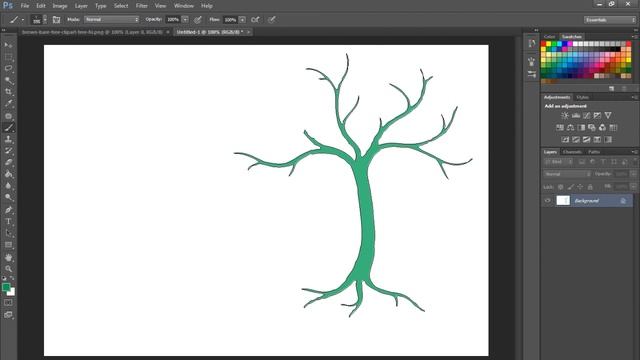
Task: Toggle the Brush panel button in options bar
Action: tap(56, 20)
